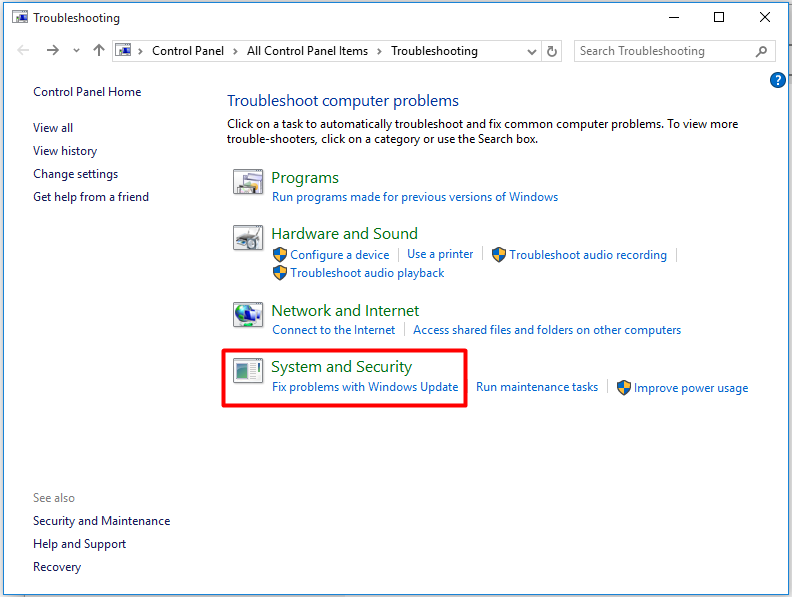This screenshot has height=597, width=792.
Task: Click the shield icon beside Configure a device
Action: [280, 255]
